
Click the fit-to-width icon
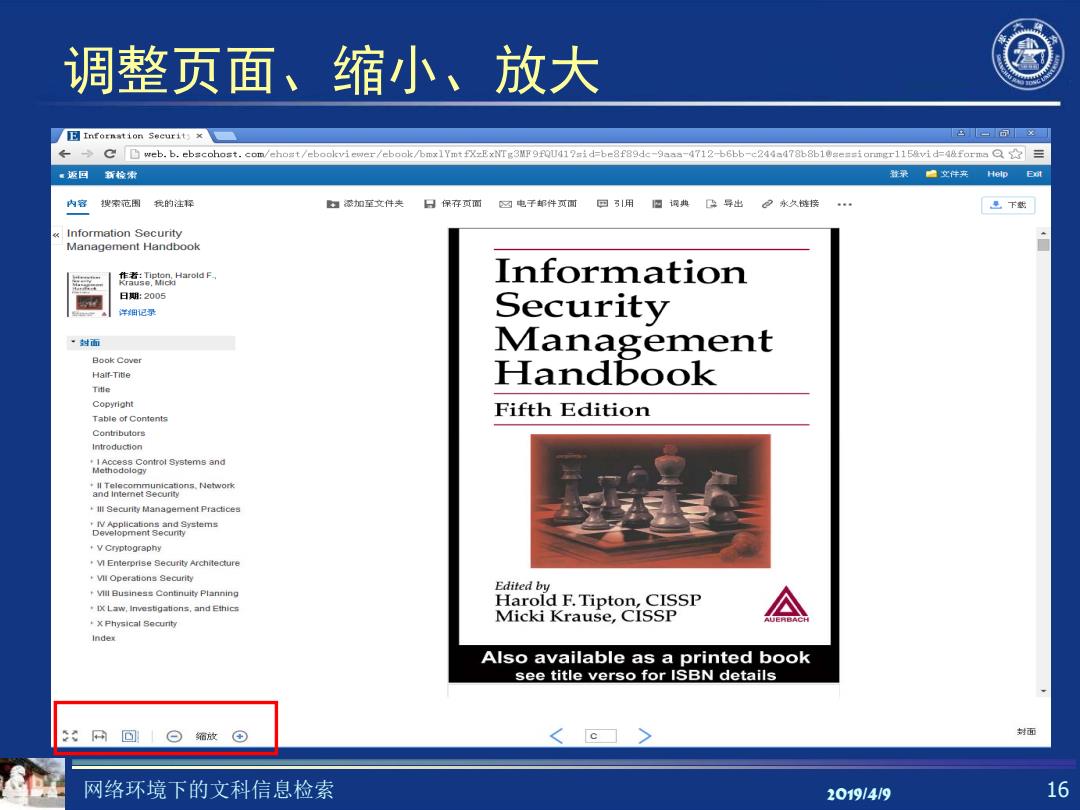click(100, 736)
